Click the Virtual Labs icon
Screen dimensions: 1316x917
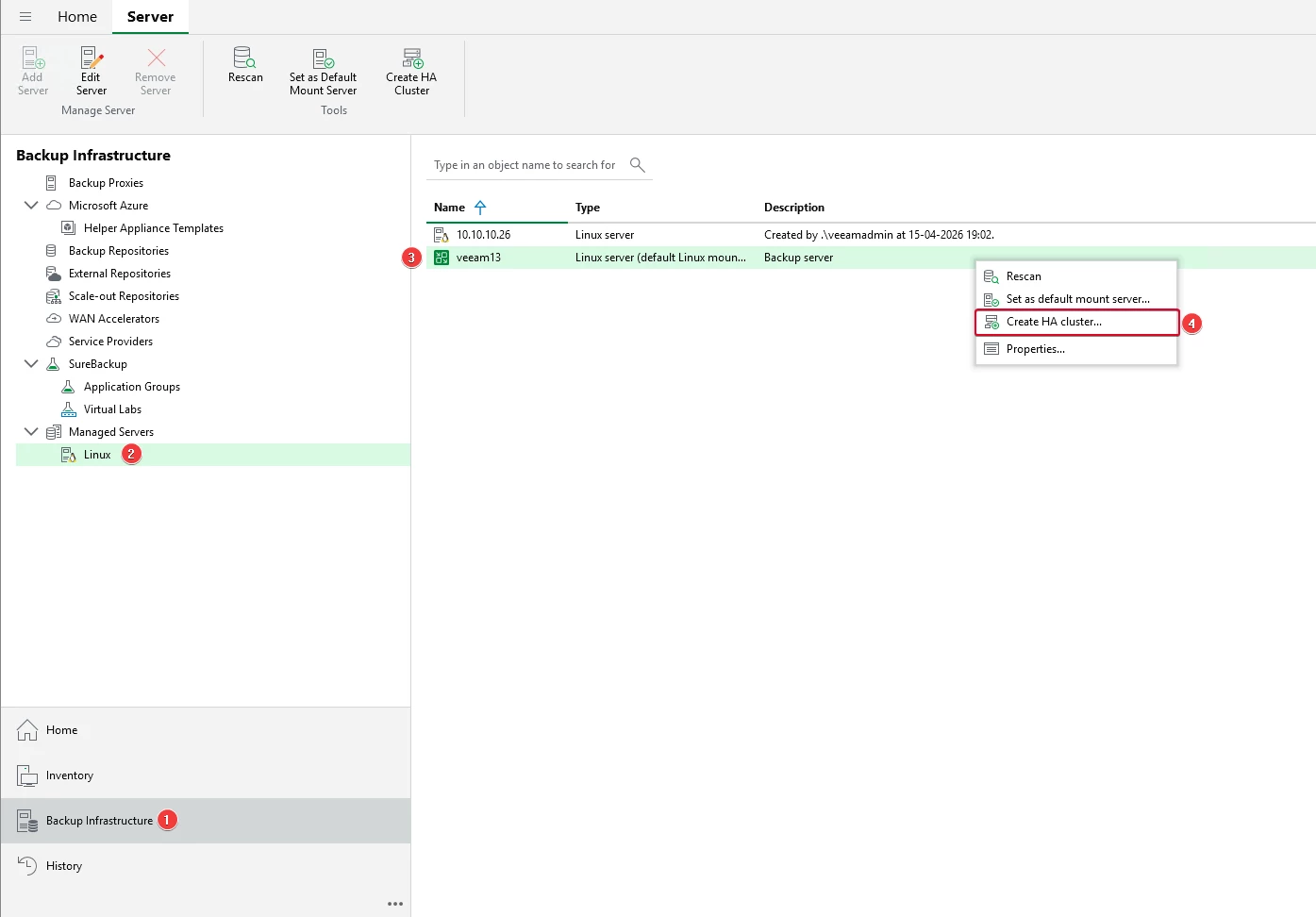(x=68, y=409)
